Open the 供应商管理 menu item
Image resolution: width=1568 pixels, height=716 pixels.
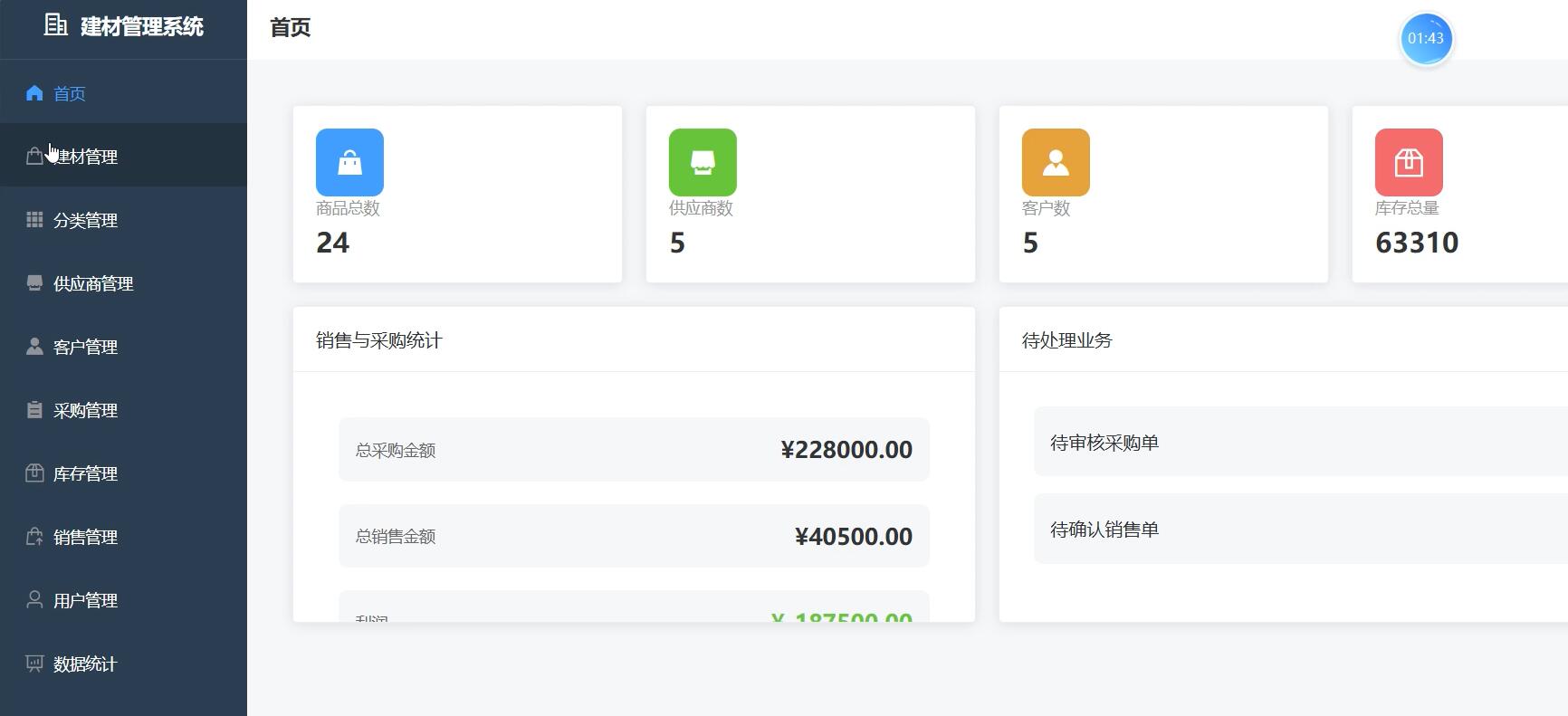[x=123, y=283]
